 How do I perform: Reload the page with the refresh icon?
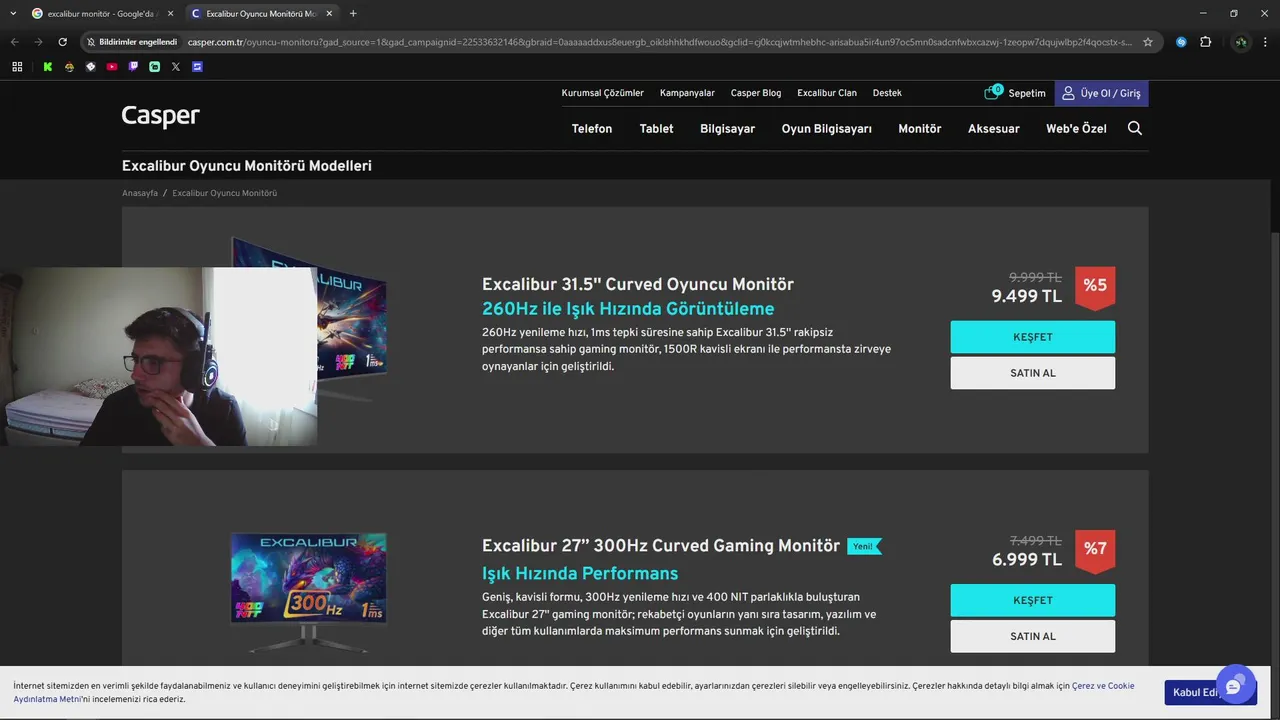(62, 42)
